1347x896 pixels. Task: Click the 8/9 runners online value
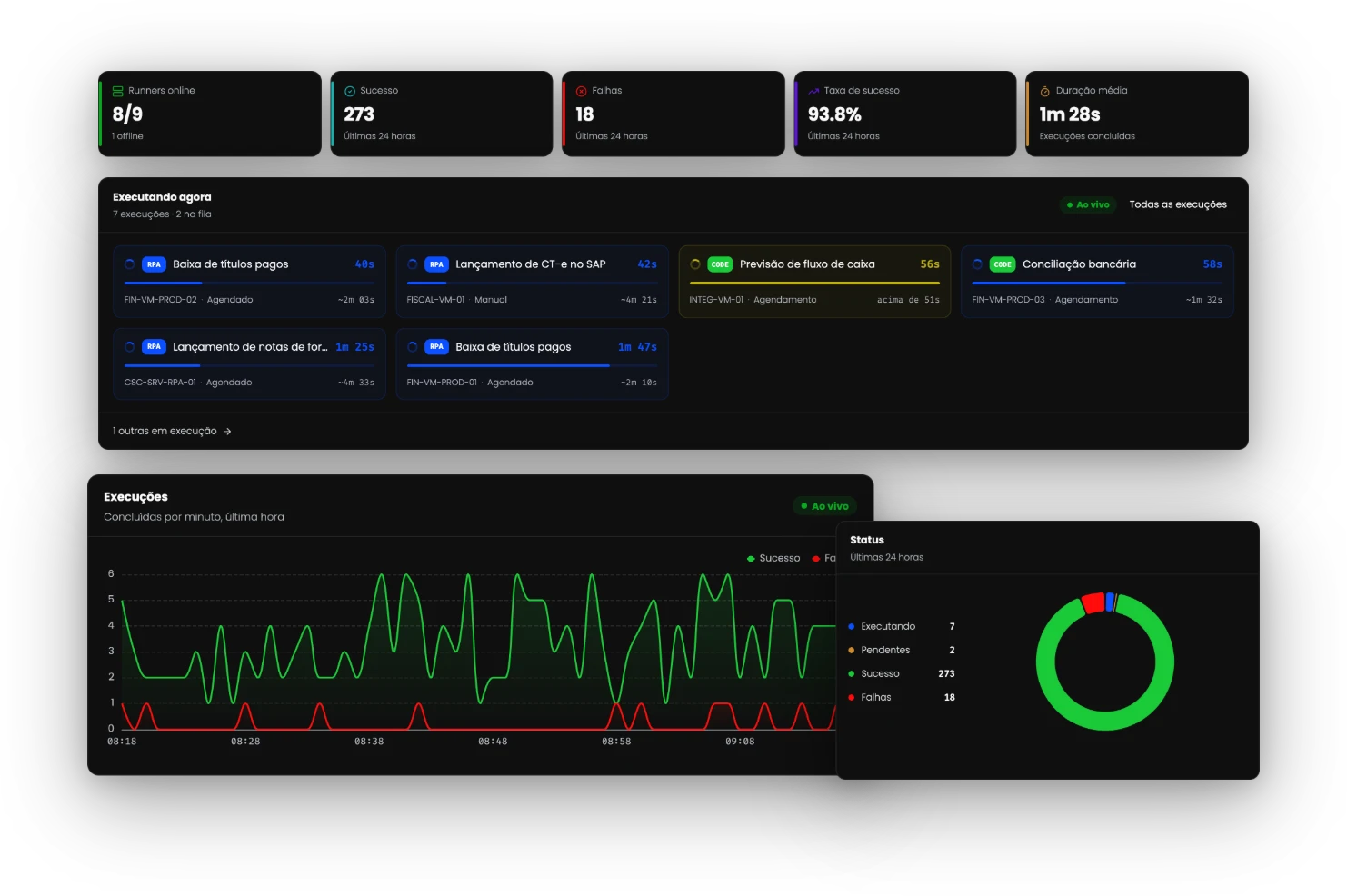(x=127, y=114)
